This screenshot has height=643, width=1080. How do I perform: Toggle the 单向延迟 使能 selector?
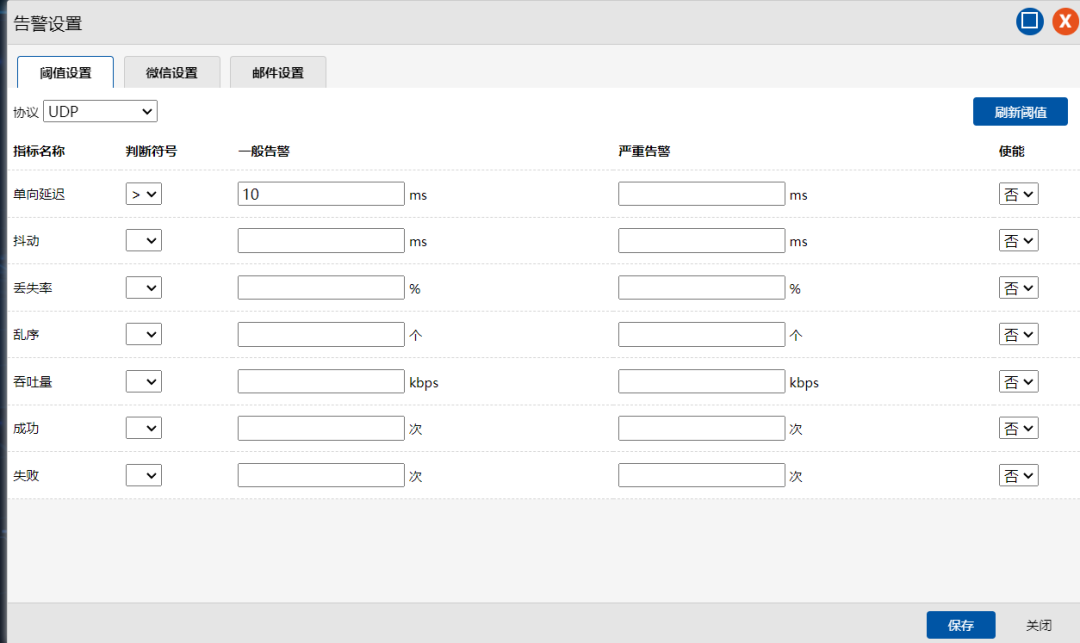pos(1018,194)
